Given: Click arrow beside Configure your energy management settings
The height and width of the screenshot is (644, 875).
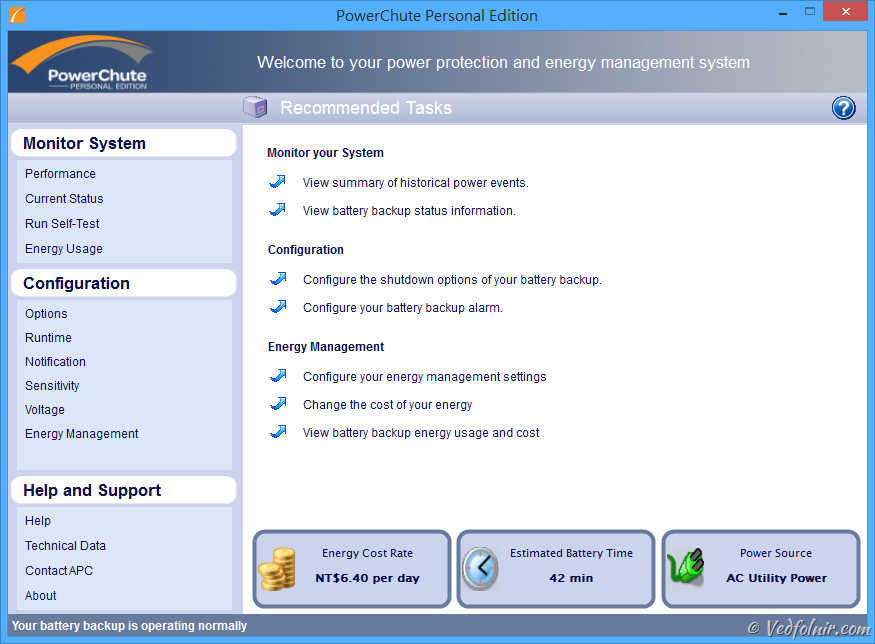Looking at the screenshot, I should tap(278, 376).
